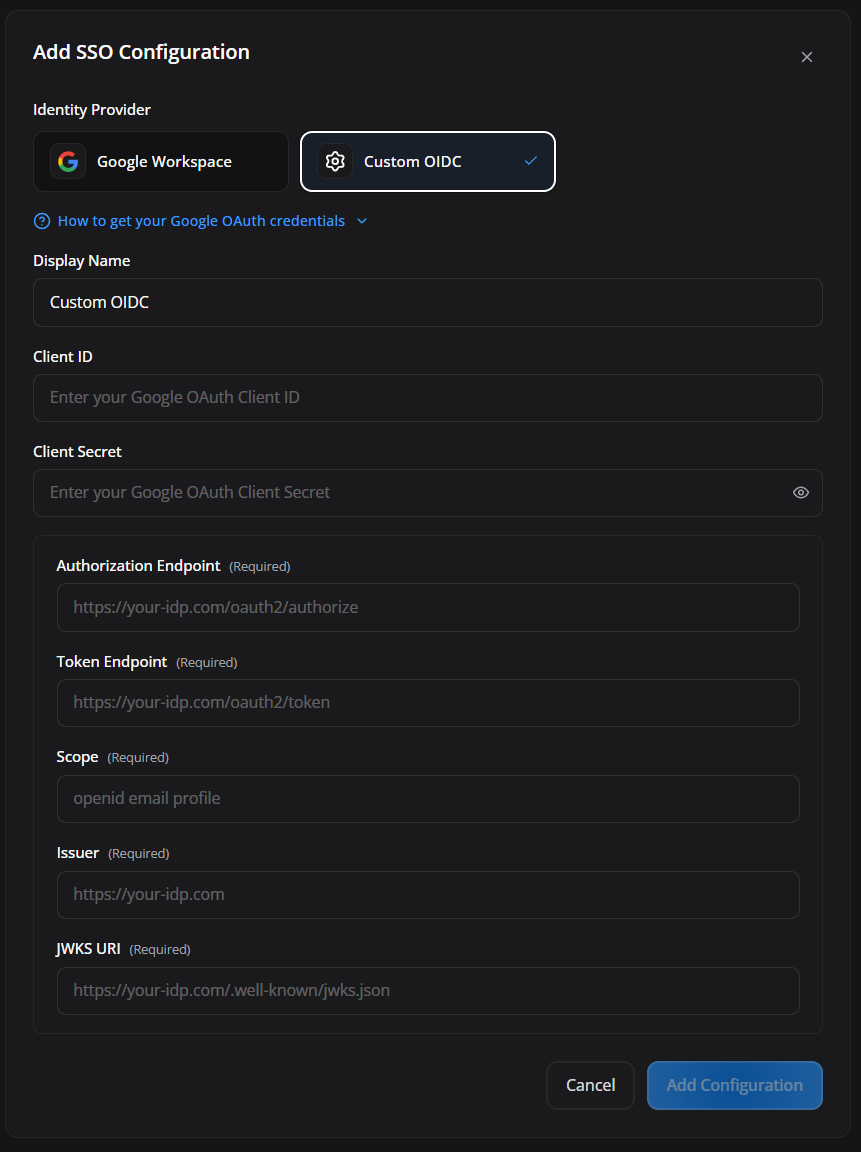Open the 'How to get your Google OAuth credentials' link
Screen dimensions: 861x1152
tap(201, 221)
